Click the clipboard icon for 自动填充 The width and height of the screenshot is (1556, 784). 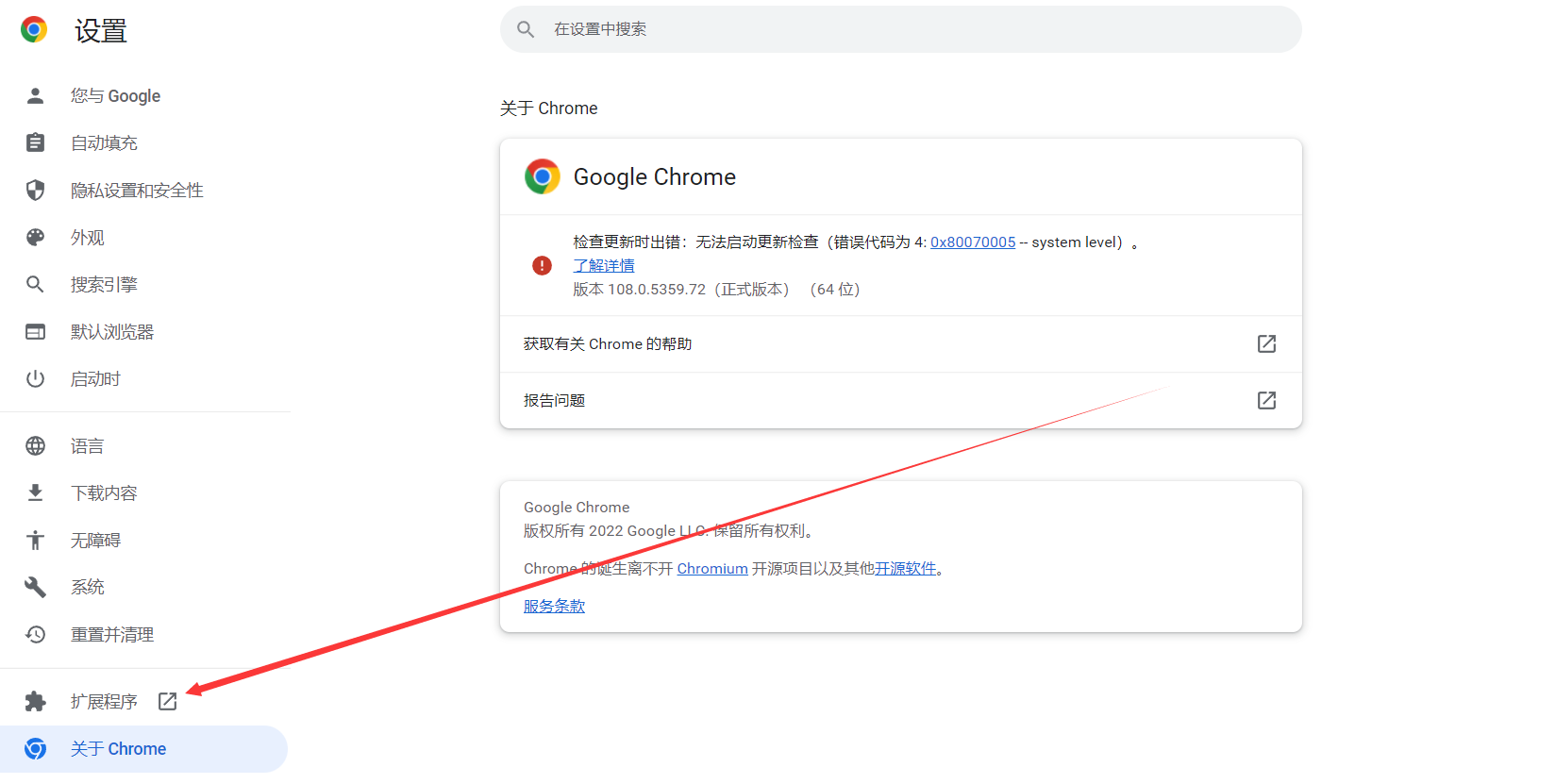pos(35,142)
